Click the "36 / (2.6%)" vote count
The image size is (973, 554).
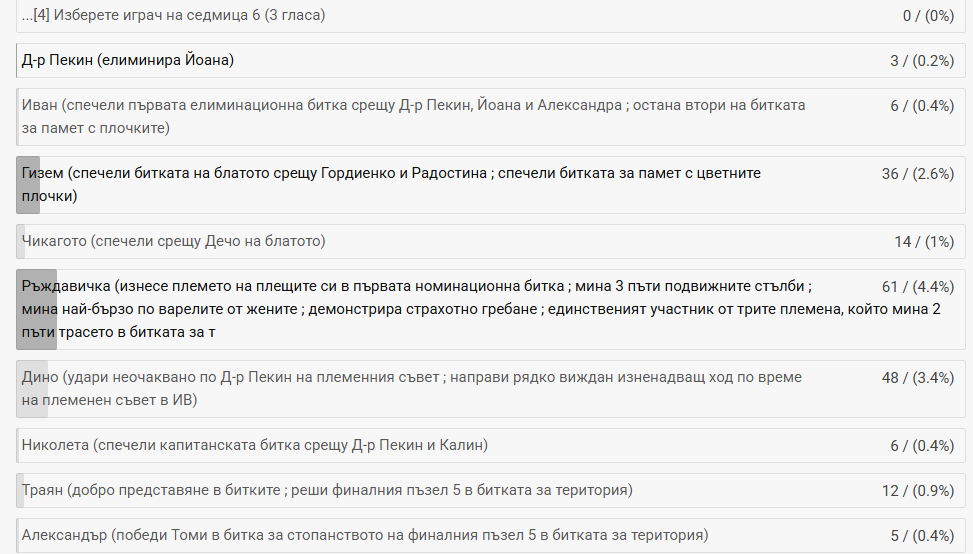[x=918, y=174]
